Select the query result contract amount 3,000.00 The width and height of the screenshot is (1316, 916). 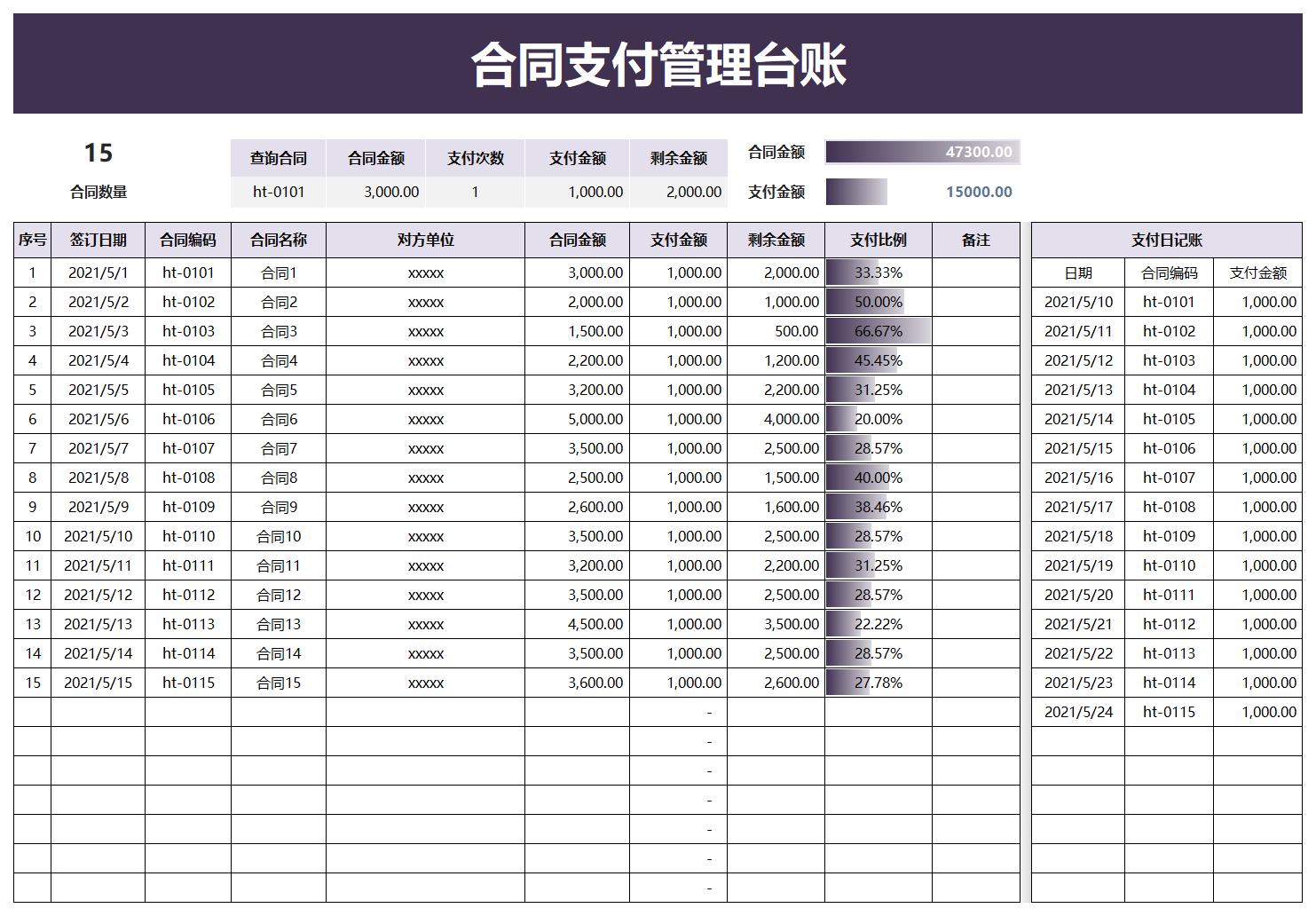coord(376,192)
